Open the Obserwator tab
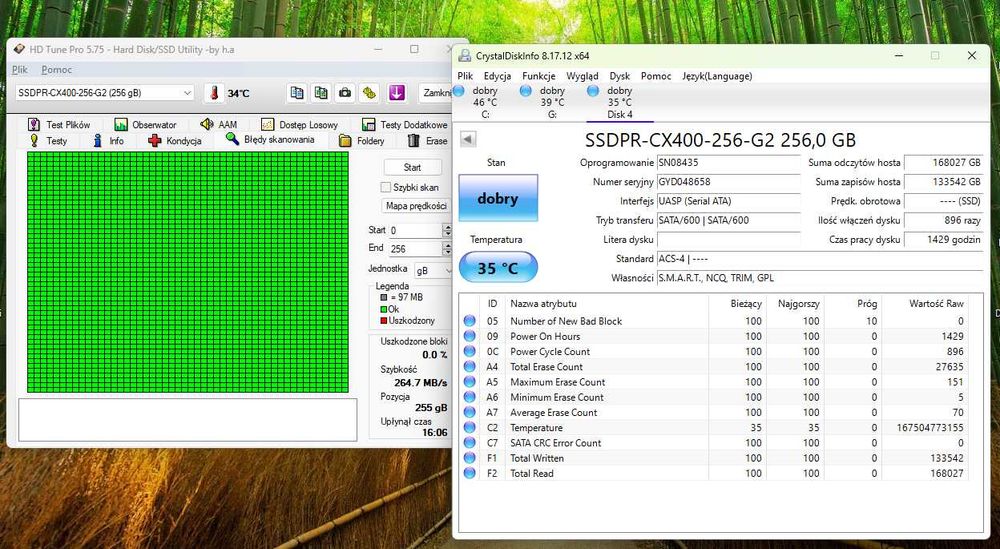 [145, 124]
